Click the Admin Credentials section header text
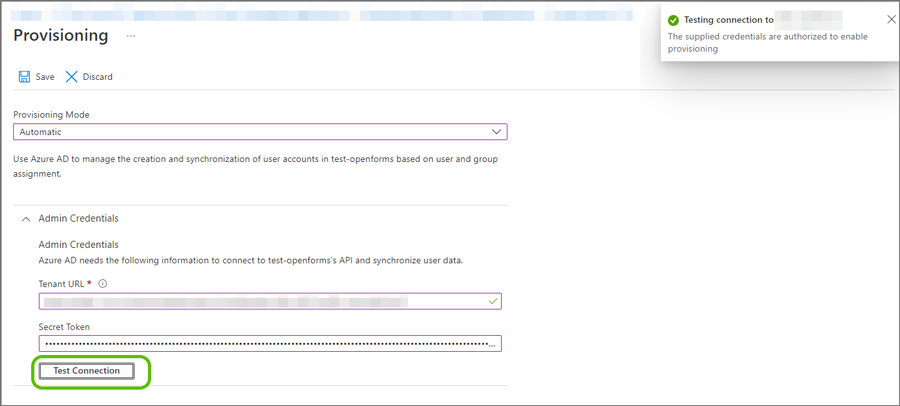This screenshot has width=900, height=406. pyautogui.click(x=78, y=218)
